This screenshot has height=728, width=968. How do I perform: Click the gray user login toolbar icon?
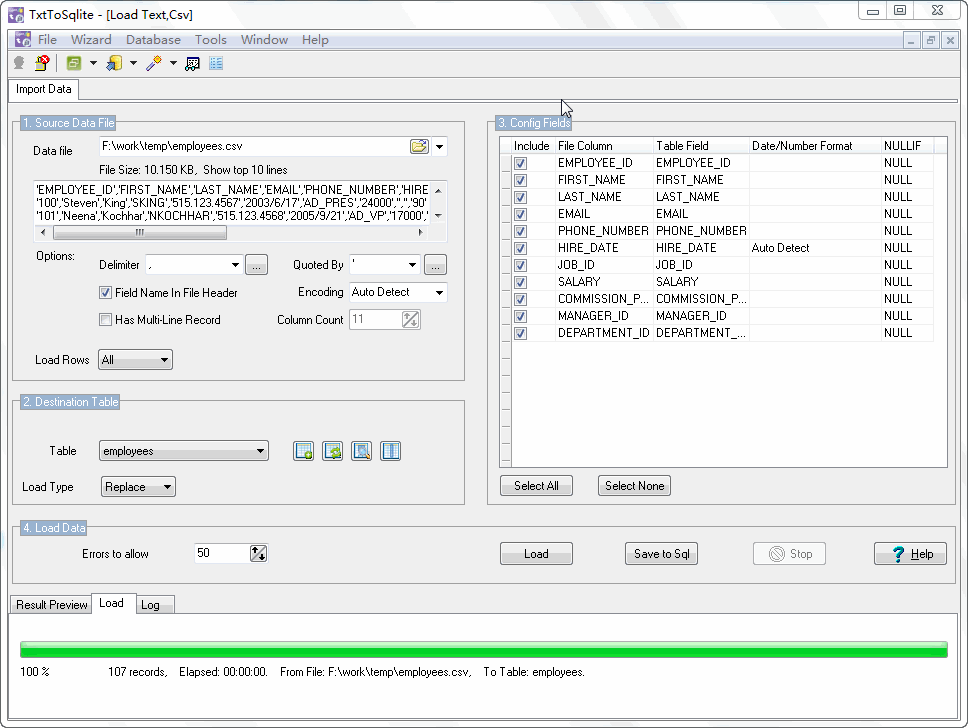(19, 63)
